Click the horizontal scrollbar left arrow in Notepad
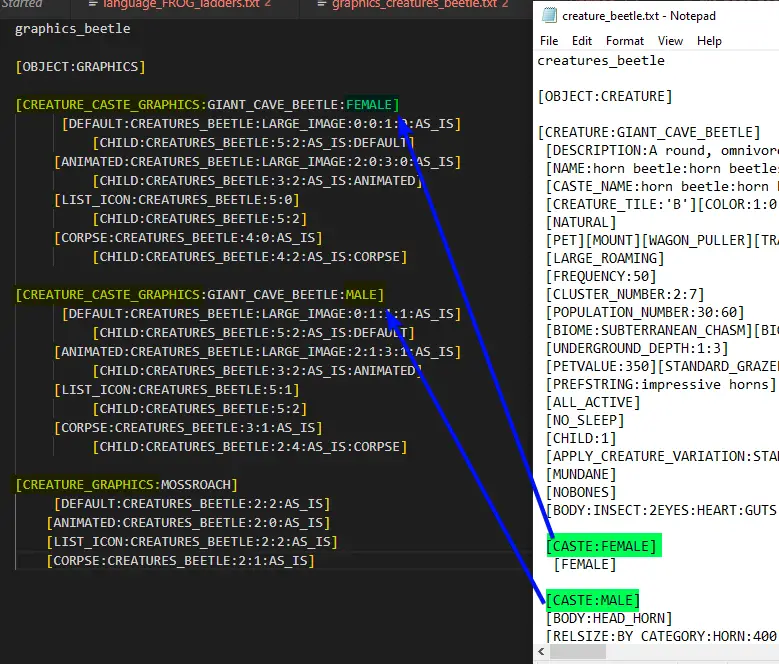The width and height of the screenshot is (779, 664). tap(541, 651)
